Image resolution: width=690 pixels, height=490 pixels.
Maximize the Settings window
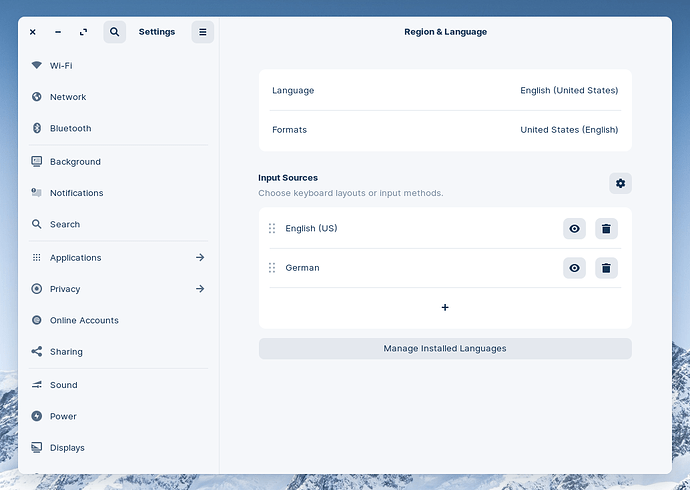tap(83, 32)
